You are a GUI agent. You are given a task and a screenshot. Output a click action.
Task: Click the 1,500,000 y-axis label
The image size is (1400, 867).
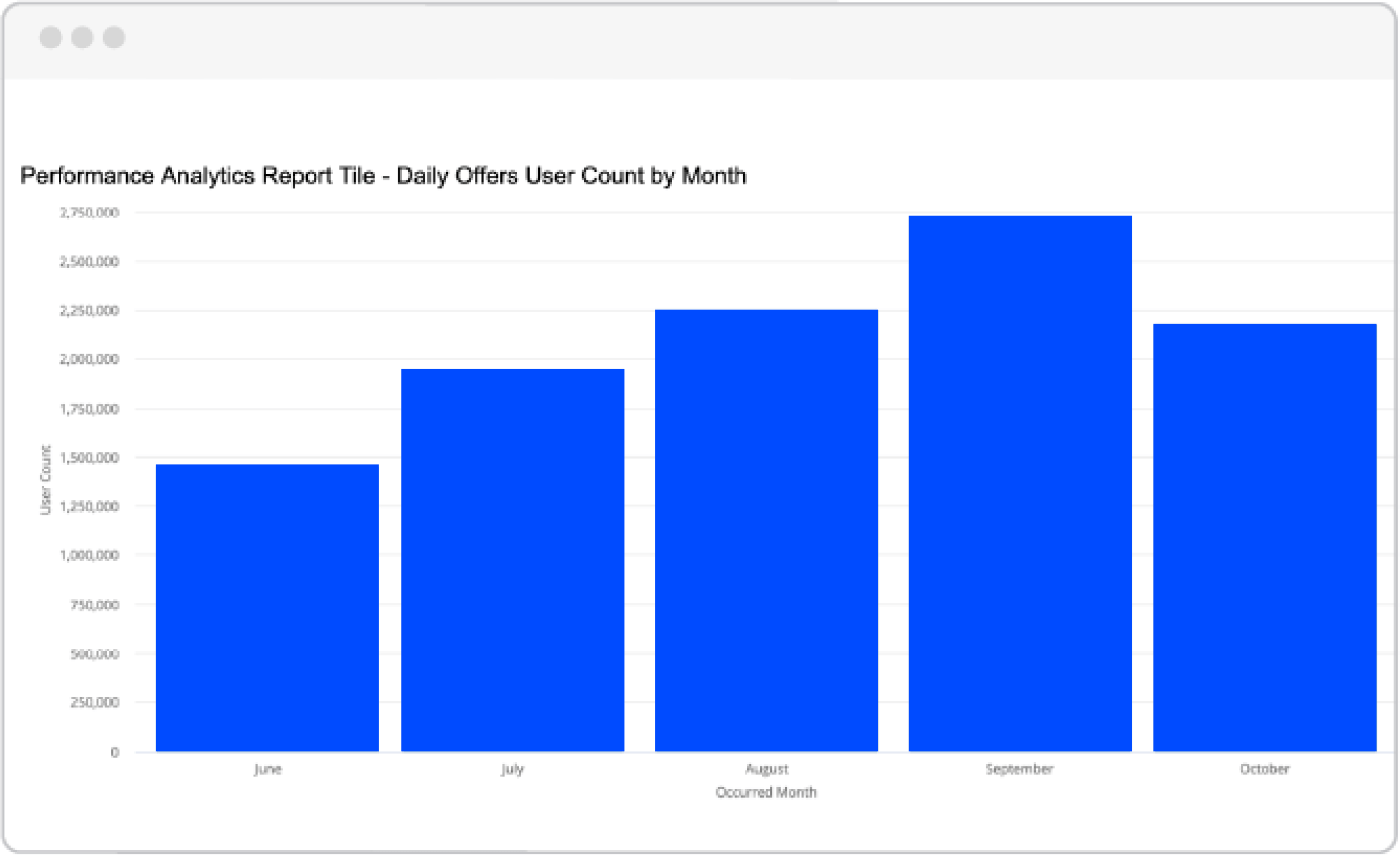coord(89,458)
